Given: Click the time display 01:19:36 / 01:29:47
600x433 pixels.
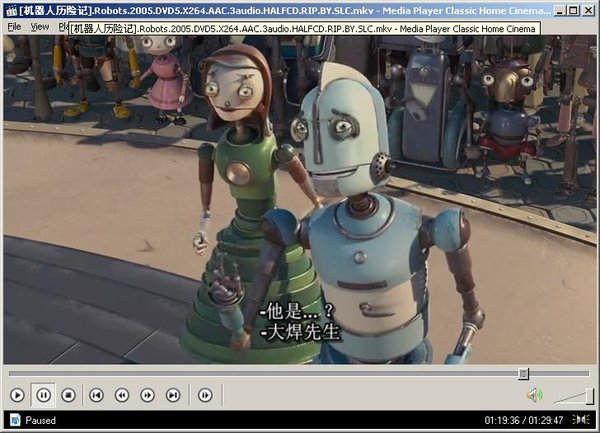Looking at the screenshot, I should [523, 420].
